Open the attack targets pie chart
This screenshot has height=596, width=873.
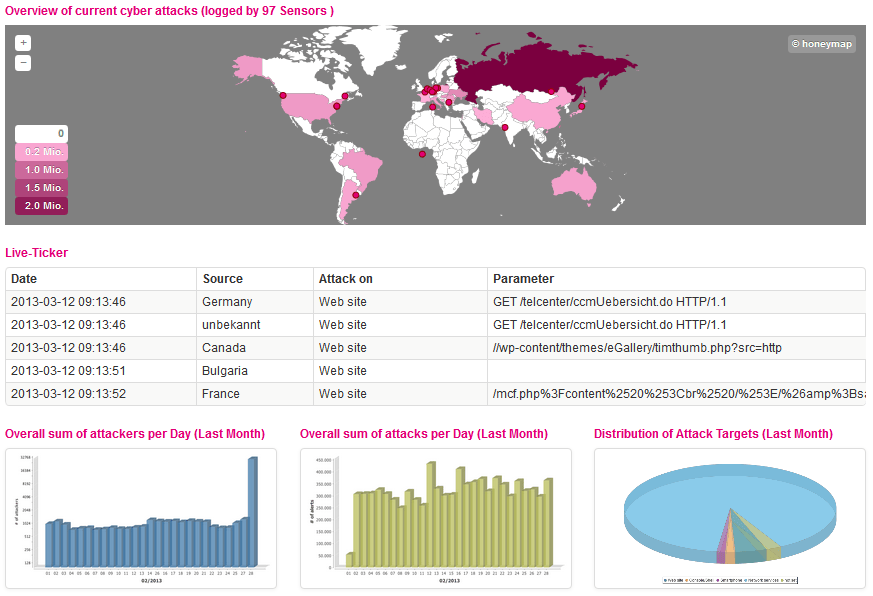730,519
